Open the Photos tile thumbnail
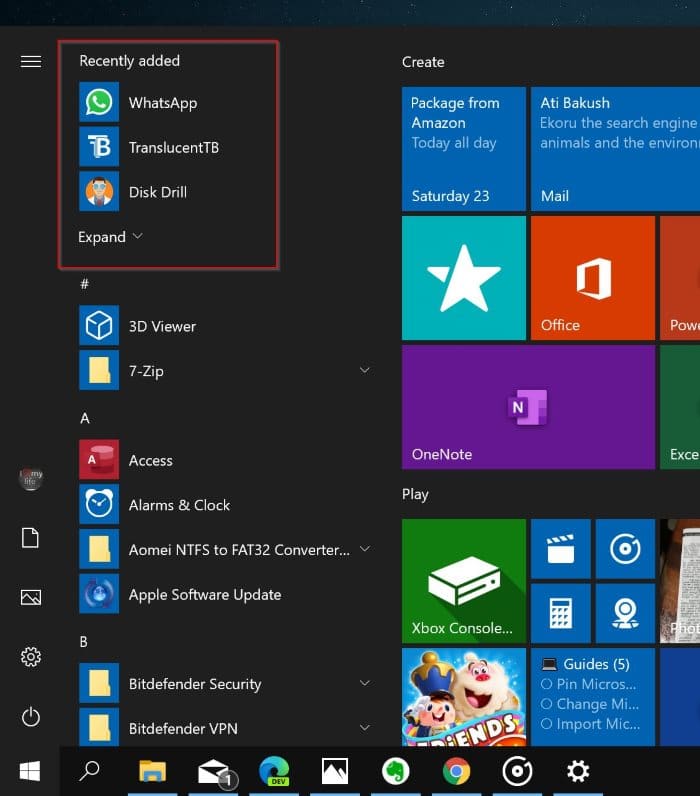Image resolution: width=700 pixels, height=796 pixels. pos(680,581)
